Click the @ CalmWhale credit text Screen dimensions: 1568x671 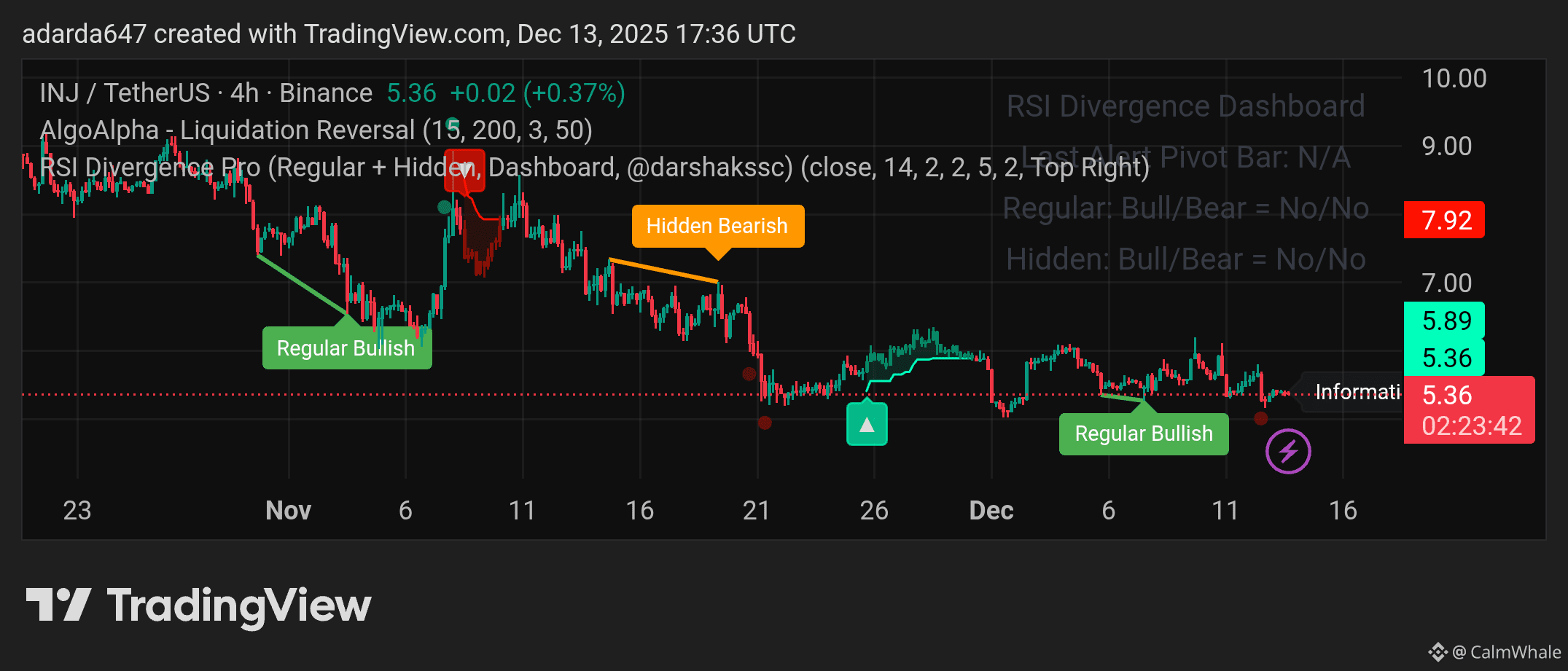pos(1507,652)
